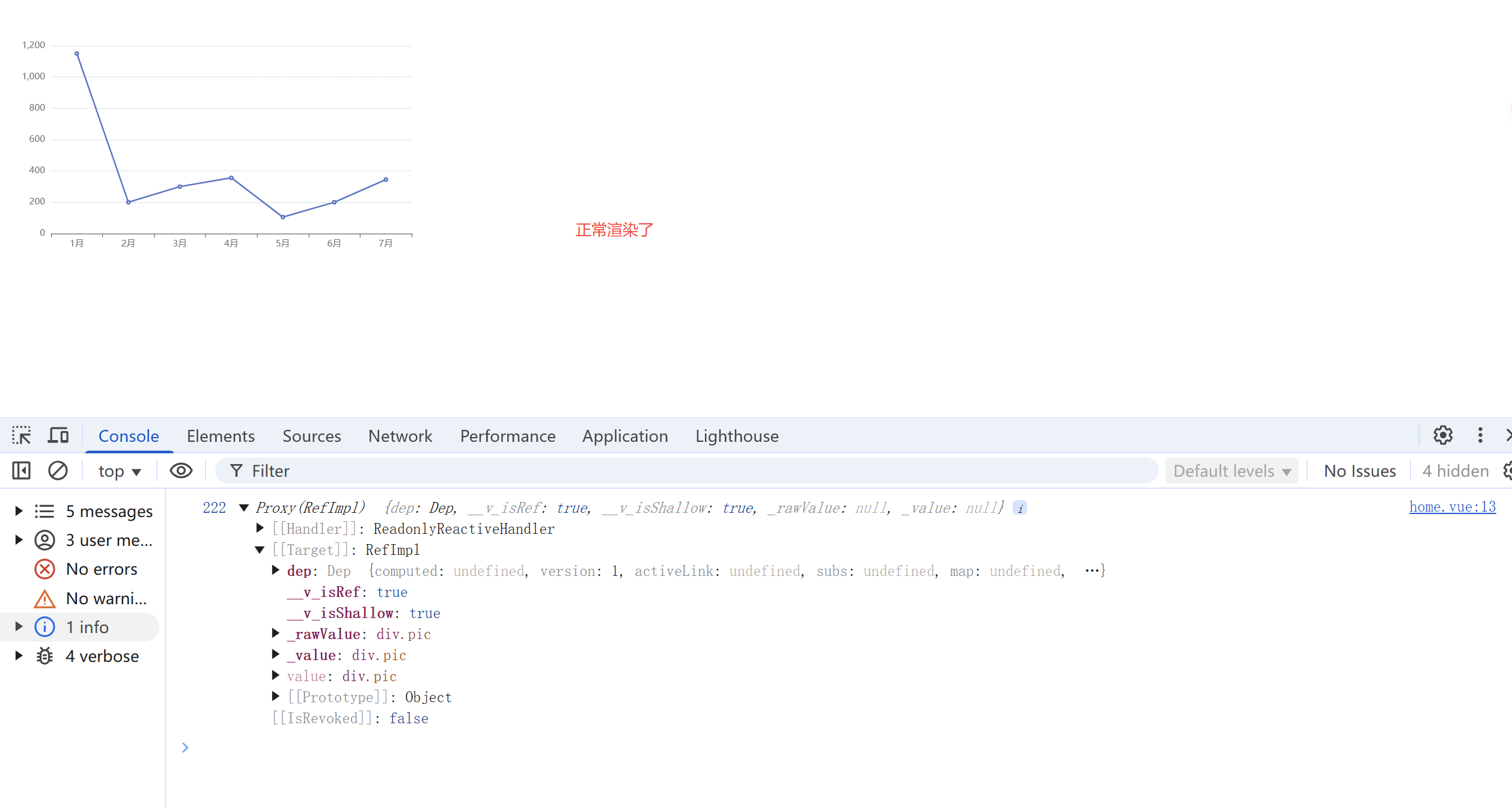Expand the 5 messages group

pyautogui.click(x=19, y=512)
